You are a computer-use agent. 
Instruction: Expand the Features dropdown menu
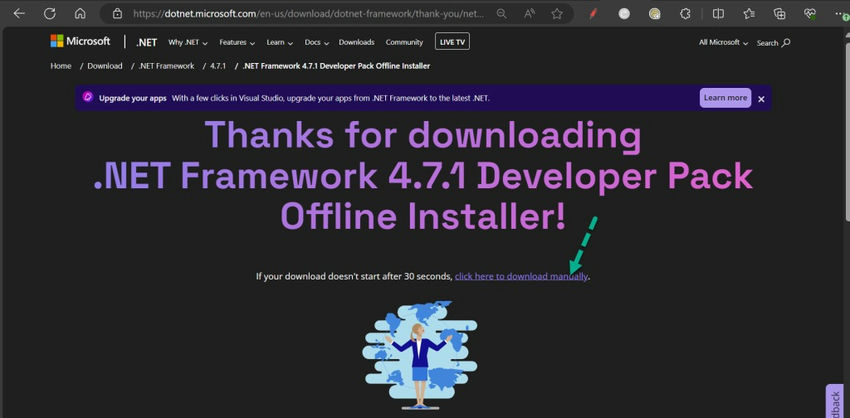(237, 42)
